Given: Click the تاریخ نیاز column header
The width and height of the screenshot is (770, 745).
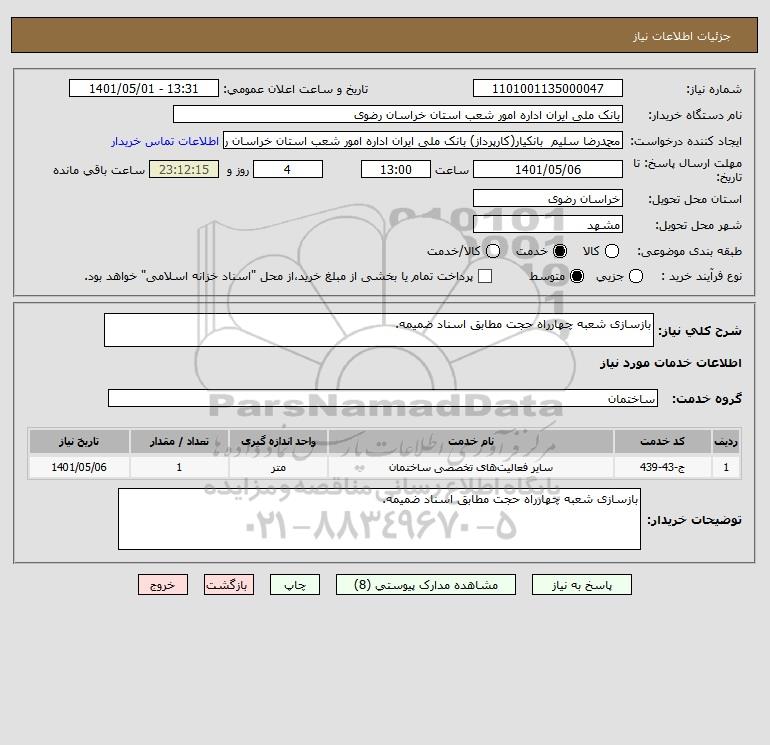Looking at the screenshot, I should click(x=79, y=441).
